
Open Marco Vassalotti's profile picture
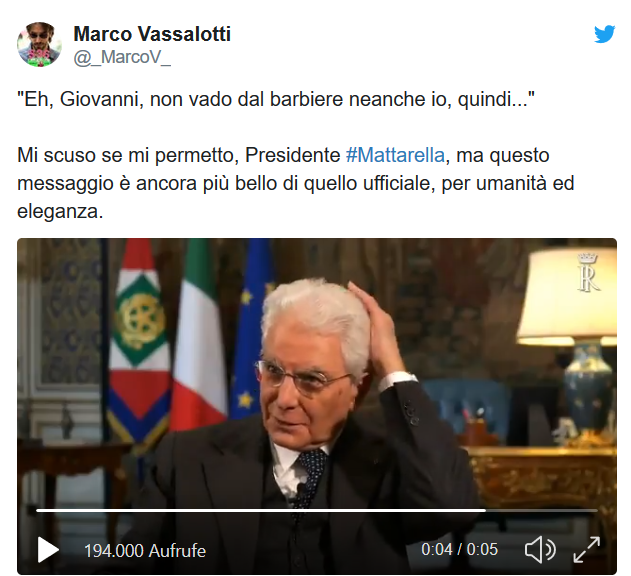click(x=39, y=44)
